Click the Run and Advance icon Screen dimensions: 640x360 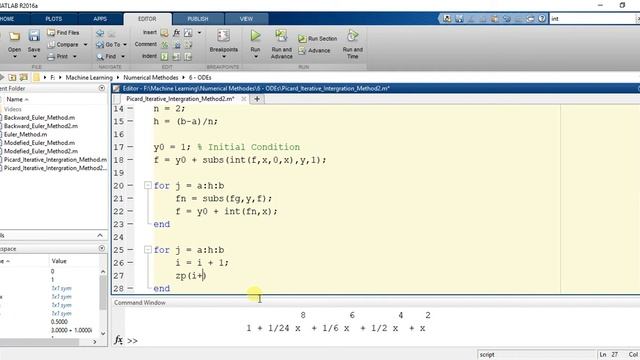point(281,36)
